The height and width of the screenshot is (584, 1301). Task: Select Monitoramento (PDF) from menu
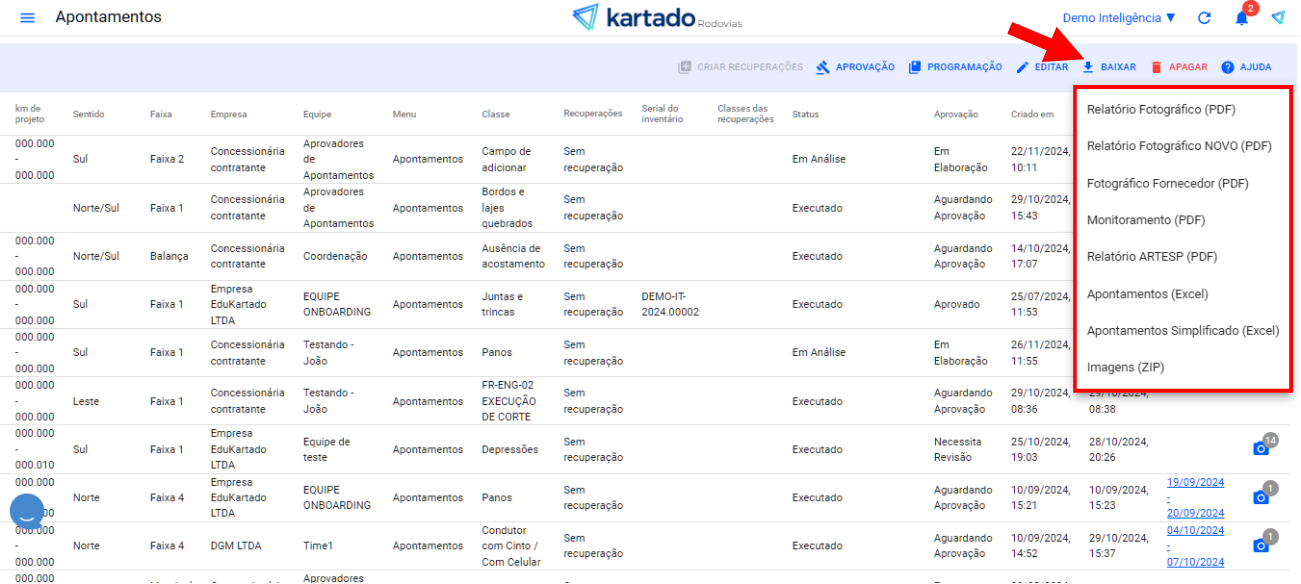pyautogui.click(x=1145, y=219)
